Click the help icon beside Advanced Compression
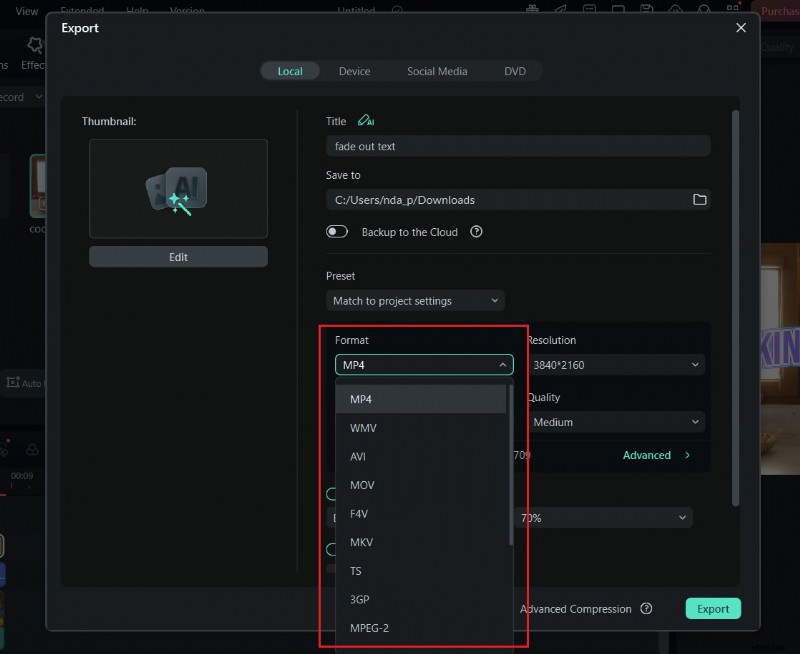This screenshot has height=654, width=800. (646, 609)
